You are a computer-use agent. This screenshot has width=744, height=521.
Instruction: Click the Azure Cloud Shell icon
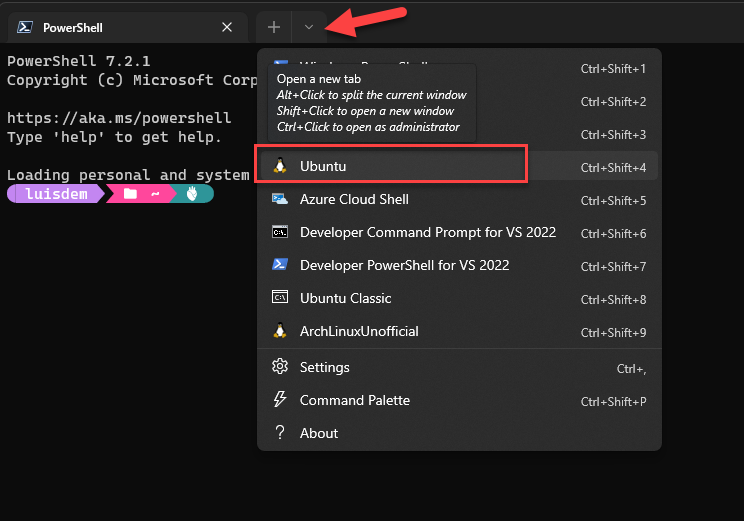click(x=280, y=199)
